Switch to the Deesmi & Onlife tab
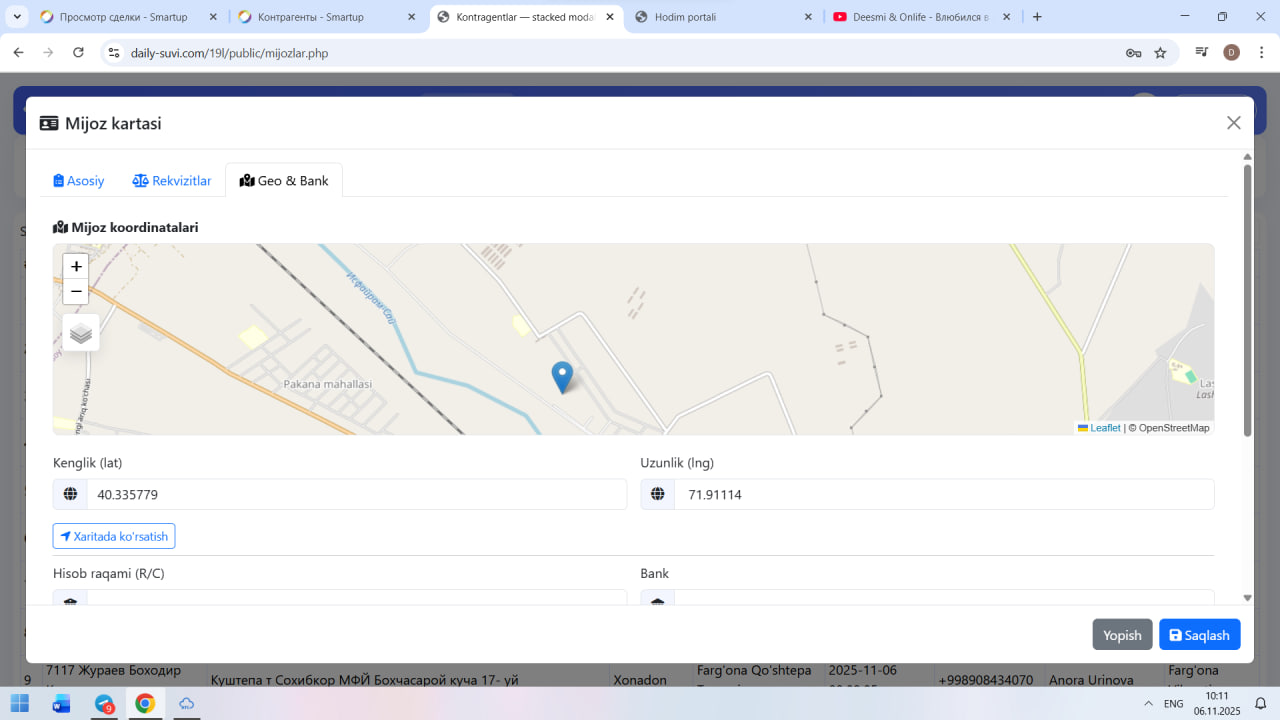 (921, 17)
